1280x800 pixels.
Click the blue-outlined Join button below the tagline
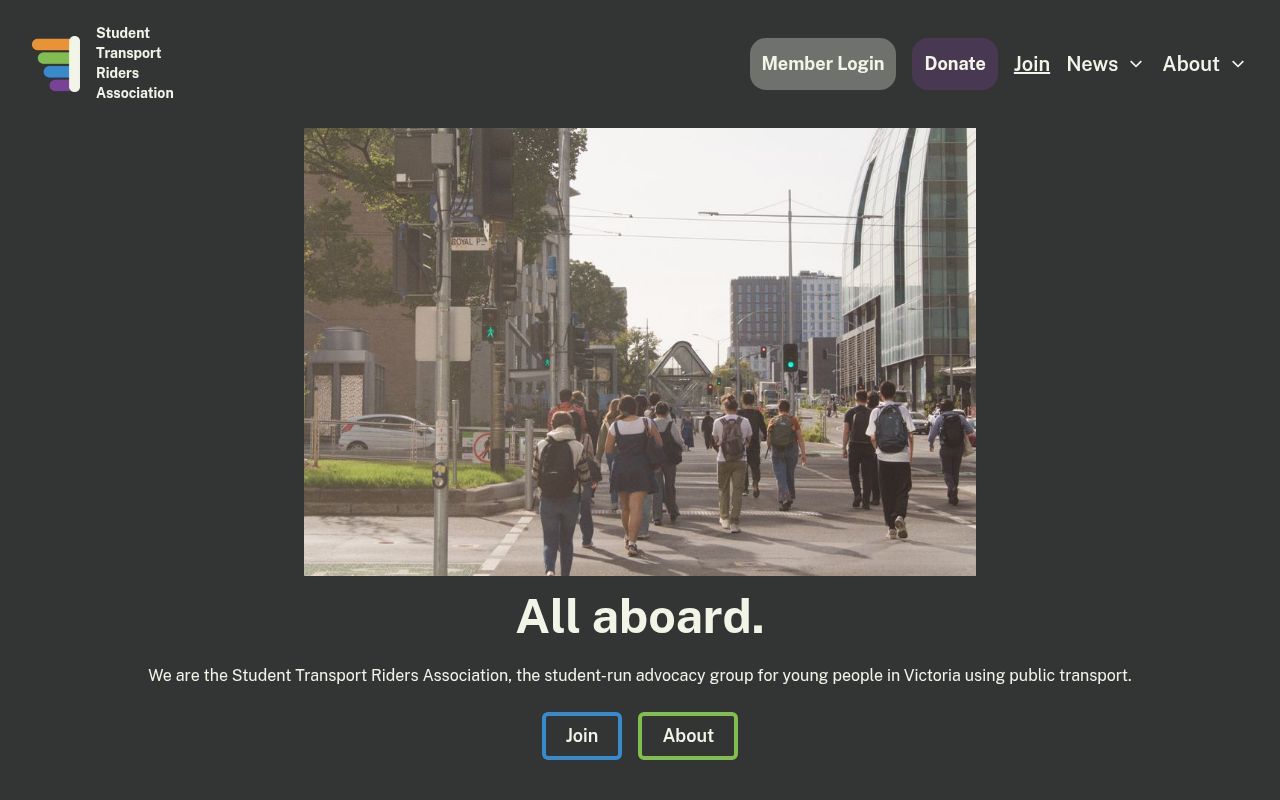coord(582,736)
